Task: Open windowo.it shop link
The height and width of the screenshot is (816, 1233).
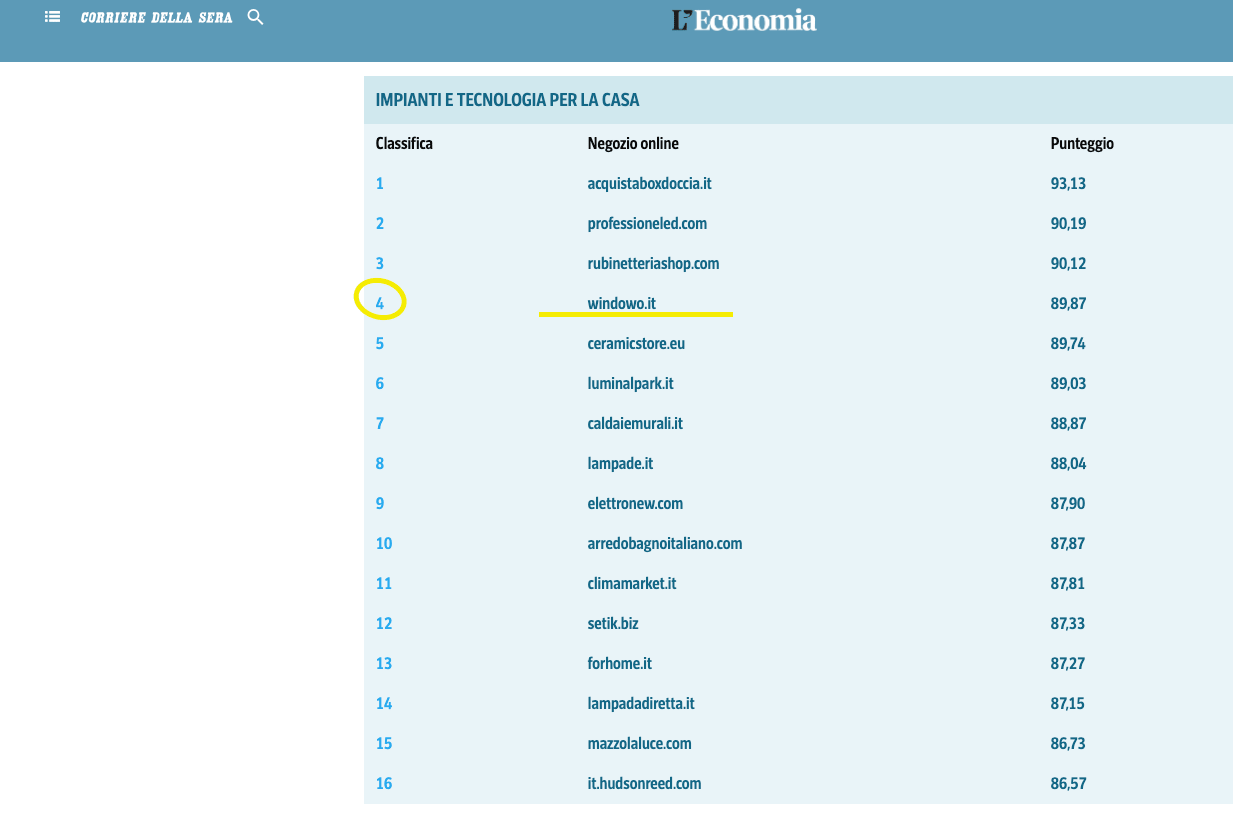Action: click(x=621, y=303)
